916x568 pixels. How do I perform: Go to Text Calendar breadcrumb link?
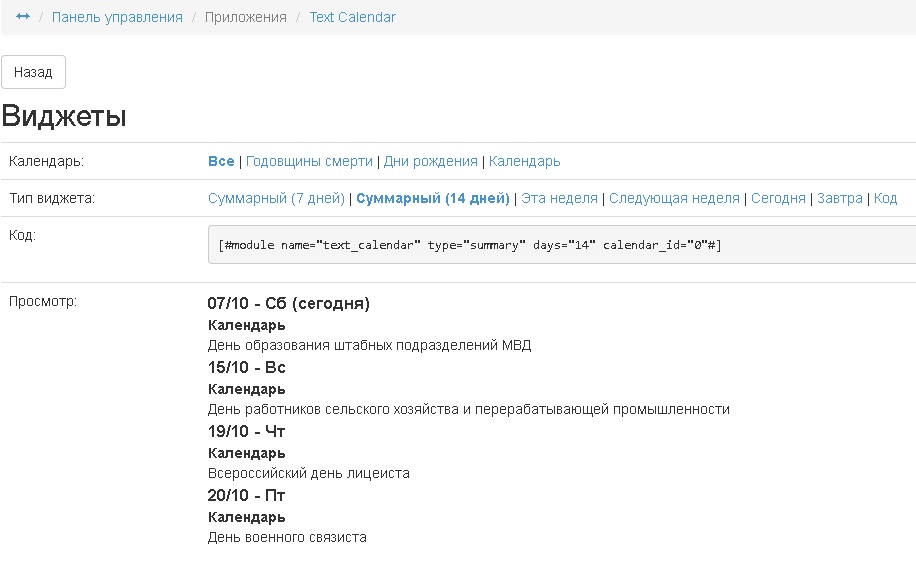[x=352, y=17]
